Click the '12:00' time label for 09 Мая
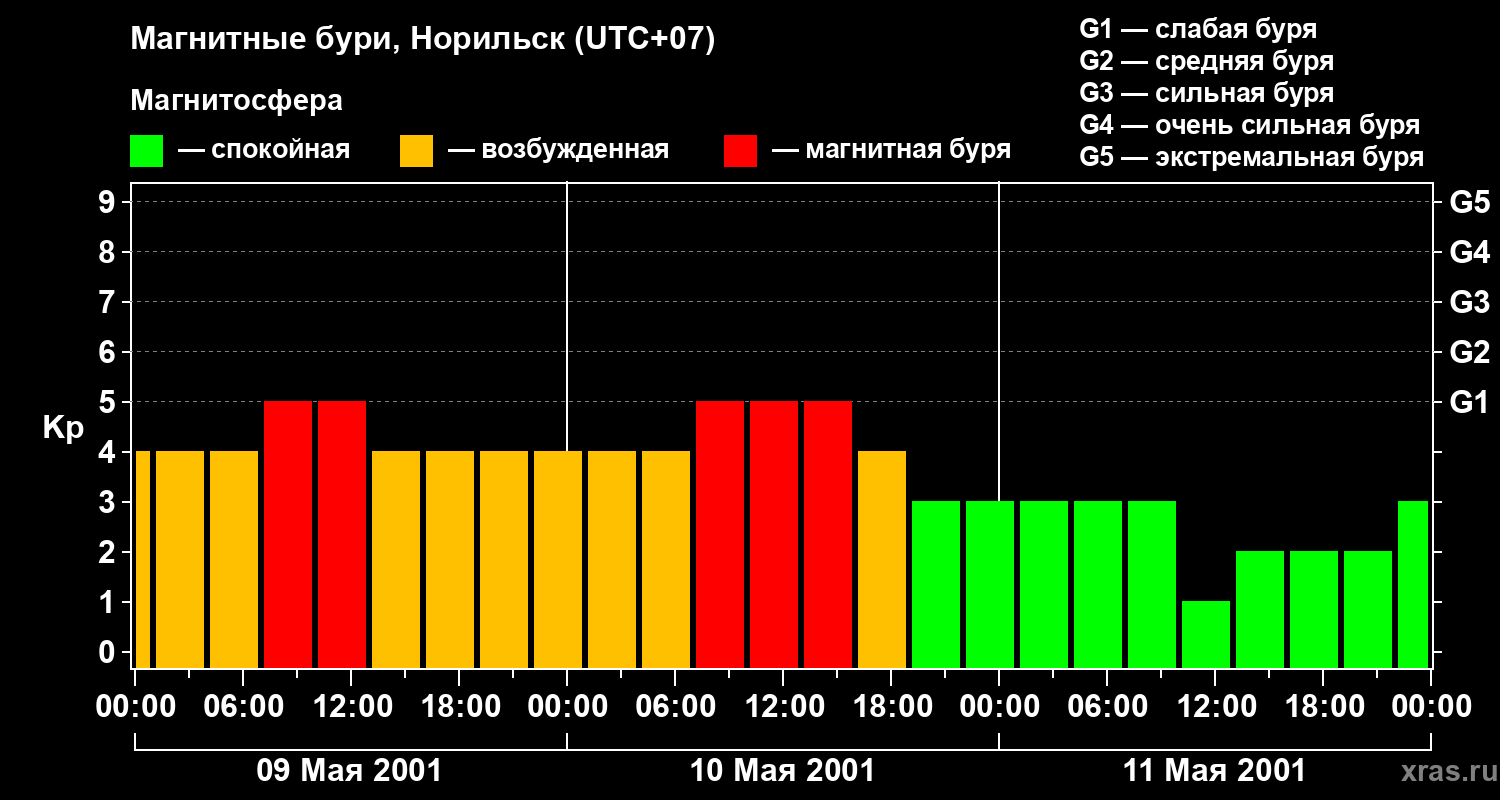This screenshot has width=1500, height=800. coord(351,707)
